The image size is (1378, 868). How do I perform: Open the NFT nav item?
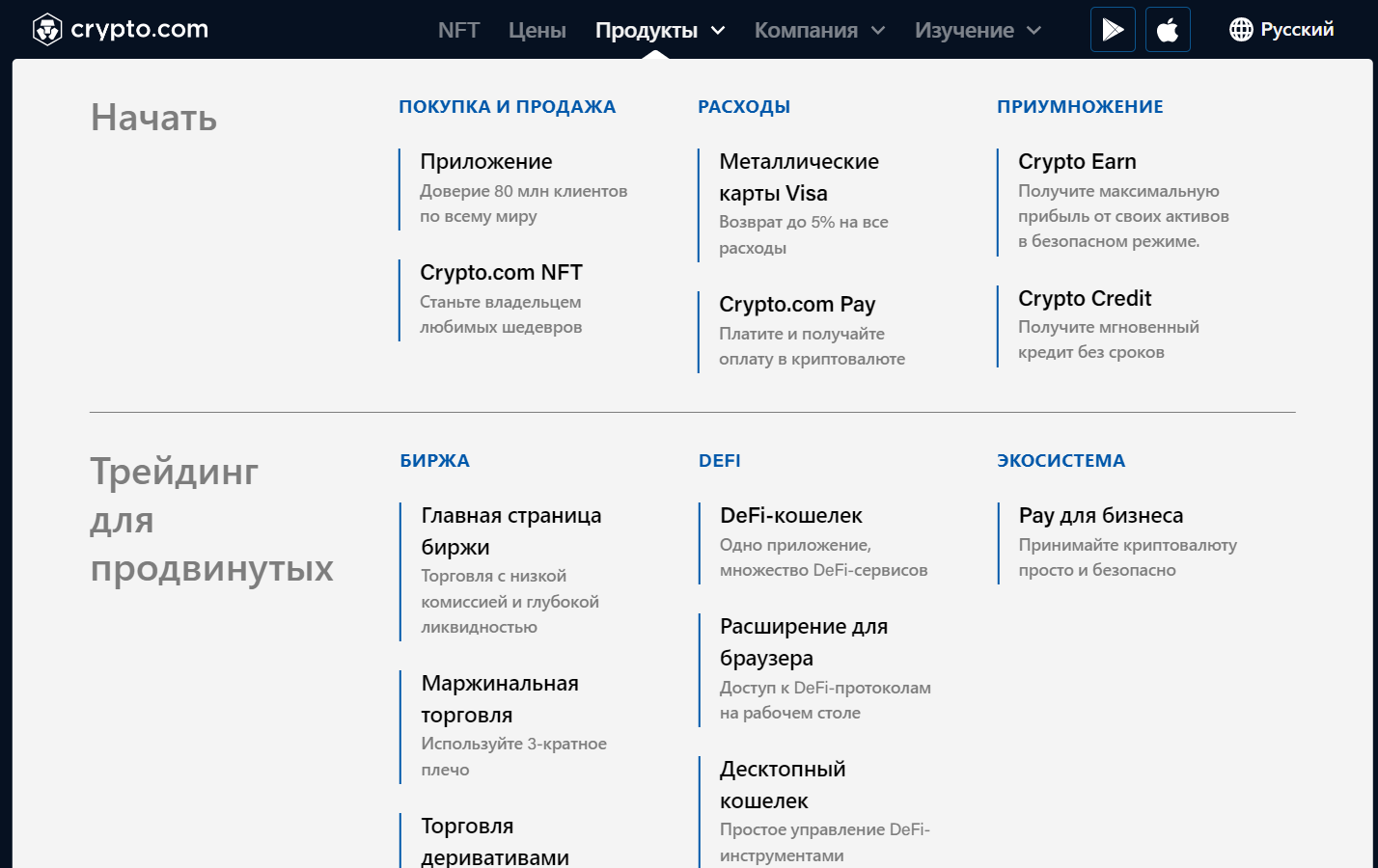tap(458, 30)
